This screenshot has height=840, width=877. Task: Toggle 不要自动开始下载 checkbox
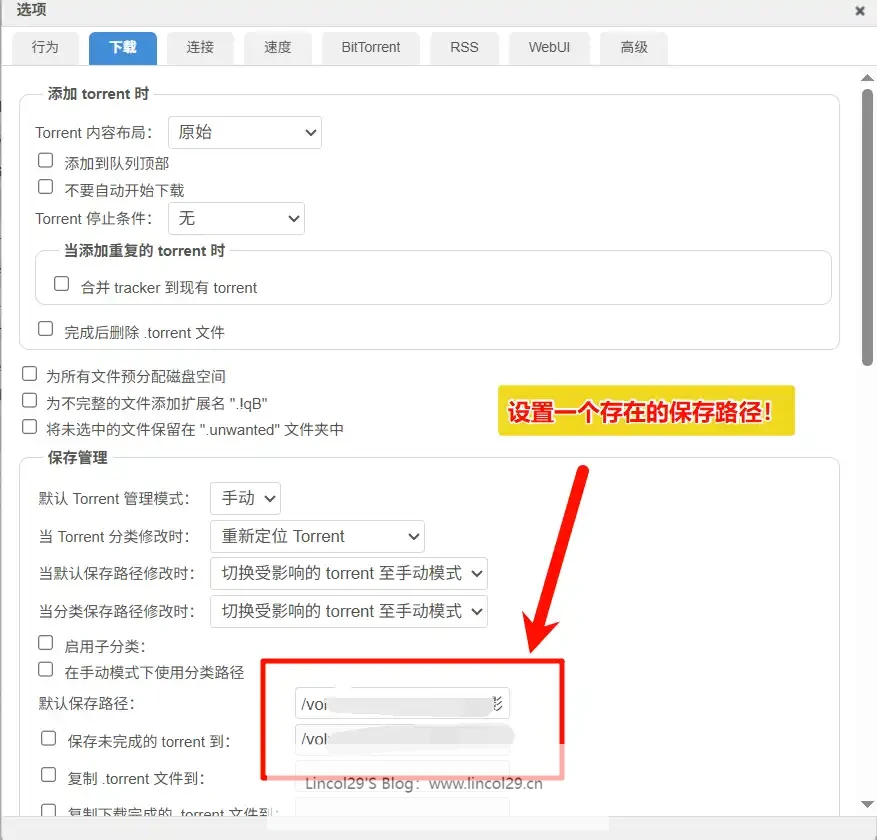[x=45, y=187]
